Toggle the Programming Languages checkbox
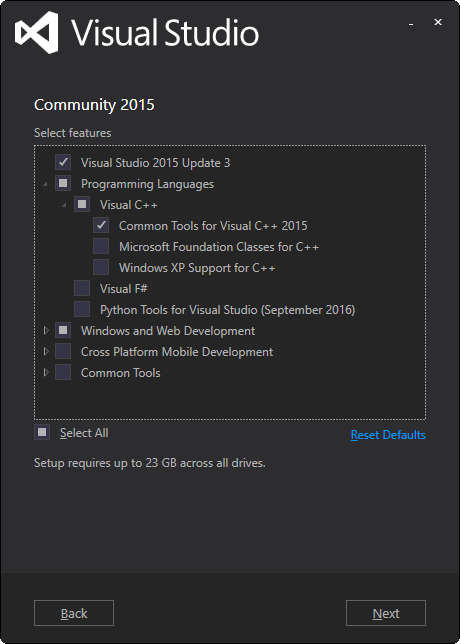 pyautogui.click(x=63, y=184)
